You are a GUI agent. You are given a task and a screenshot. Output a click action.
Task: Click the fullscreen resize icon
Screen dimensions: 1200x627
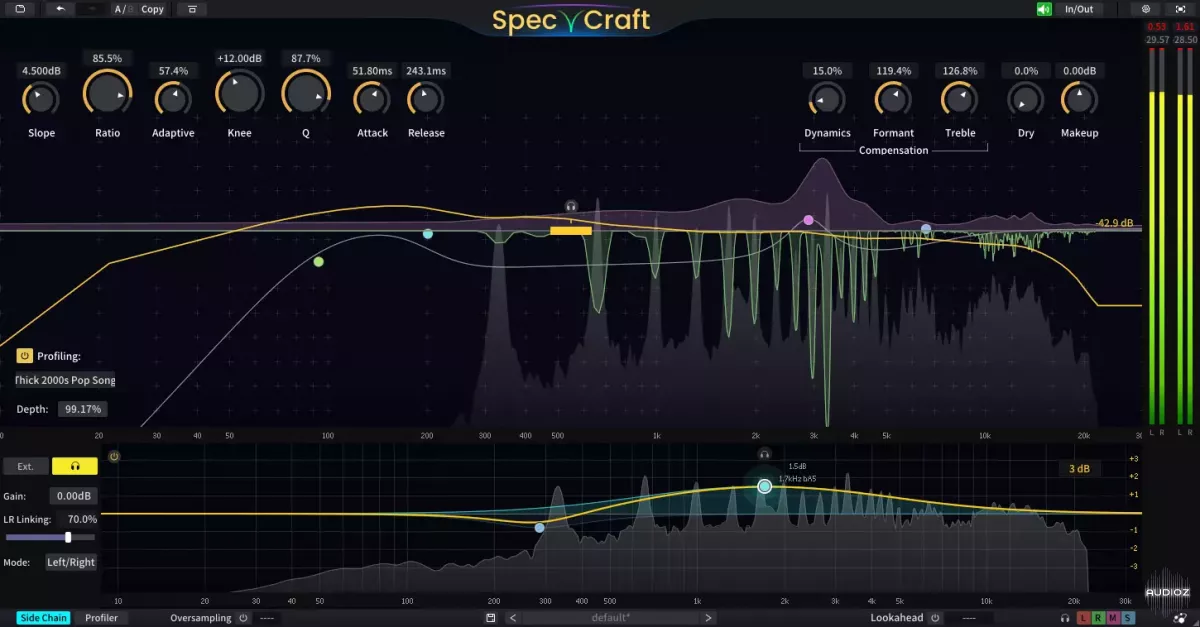tap(1179, 9)
